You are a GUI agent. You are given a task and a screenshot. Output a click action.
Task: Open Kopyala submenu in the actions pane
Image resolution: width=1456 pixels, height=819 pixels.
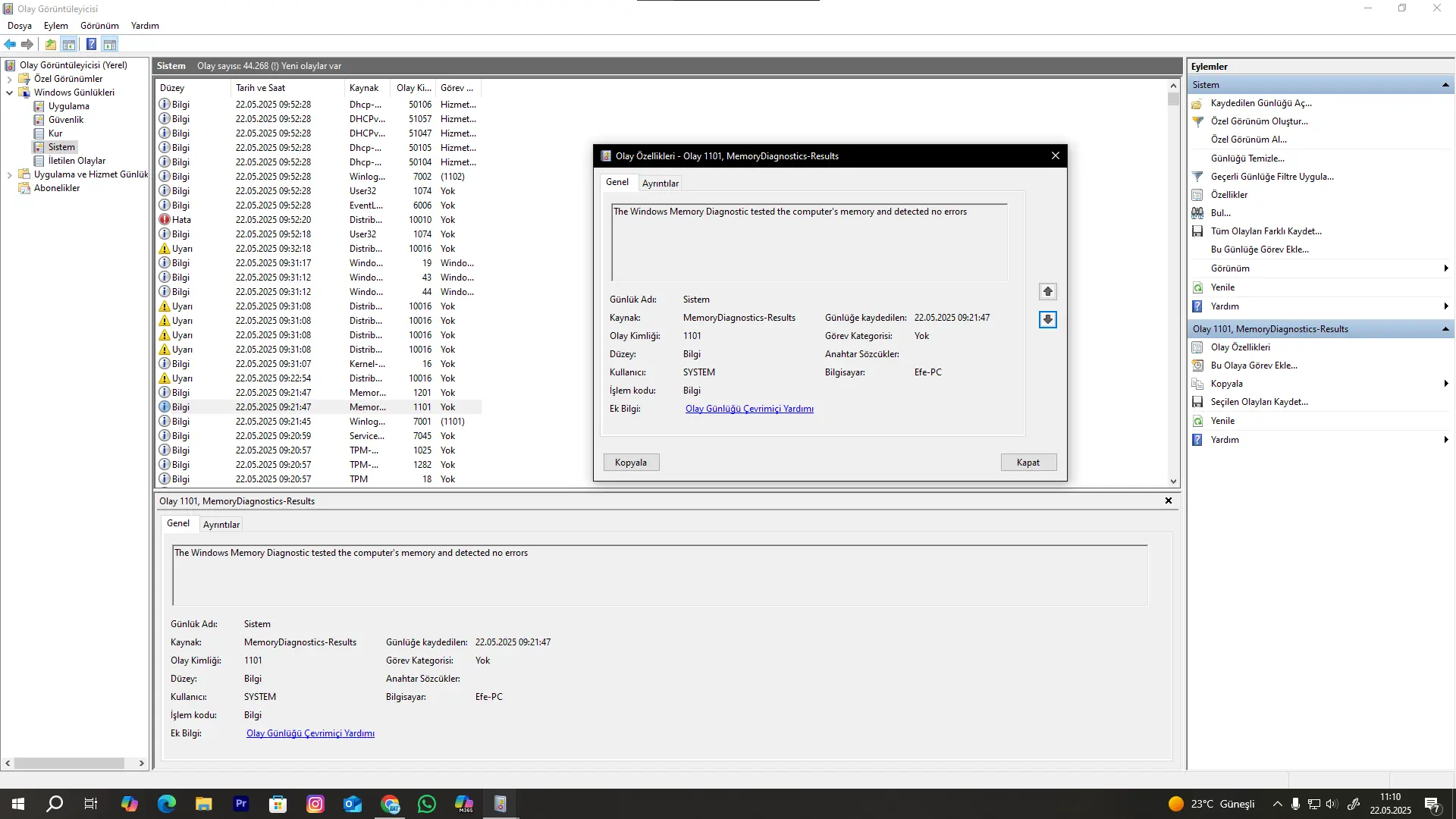(1319, 384)
